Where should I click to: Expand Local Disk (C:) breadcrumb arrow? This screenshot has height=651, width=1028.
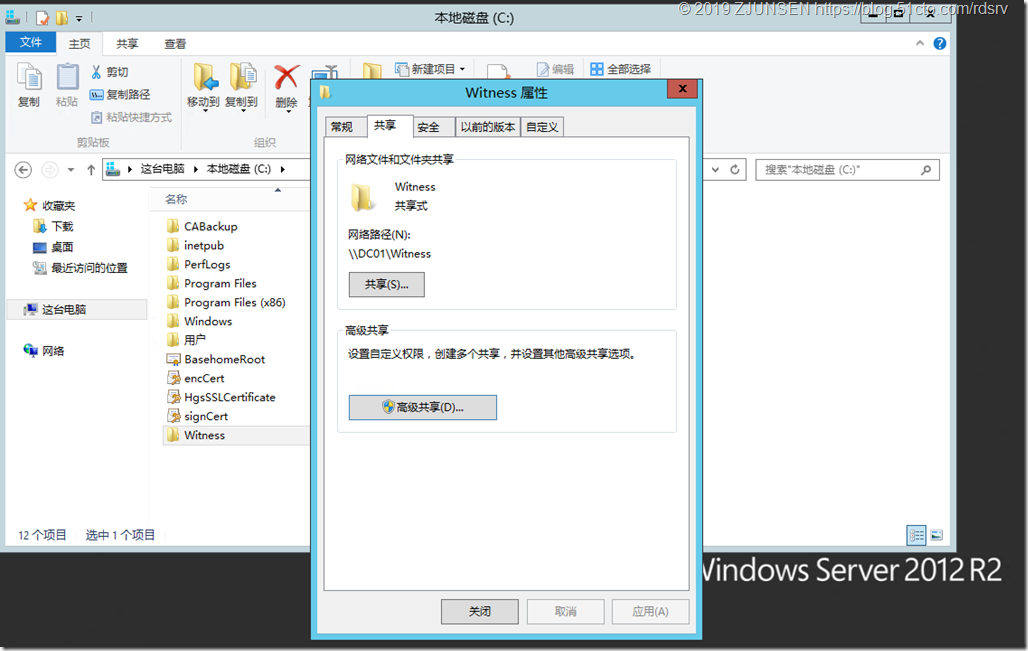[283, 169]
